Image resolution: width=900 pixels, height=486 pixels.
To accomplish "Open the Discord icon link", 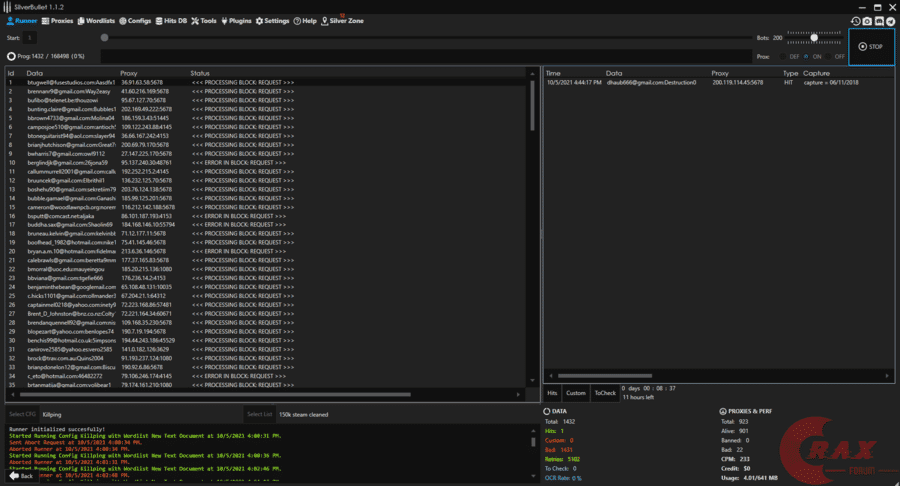I will coord(880,21).
